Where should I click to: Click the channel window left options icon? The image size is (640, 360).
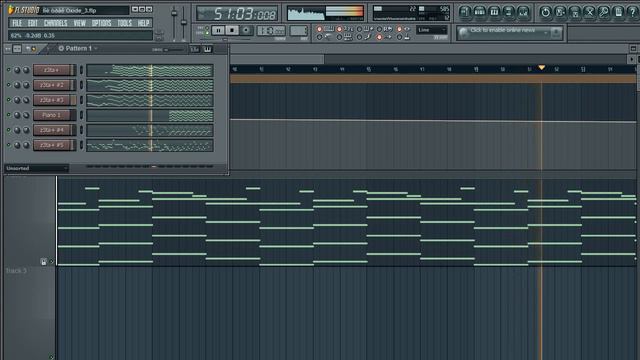(8, 49)
